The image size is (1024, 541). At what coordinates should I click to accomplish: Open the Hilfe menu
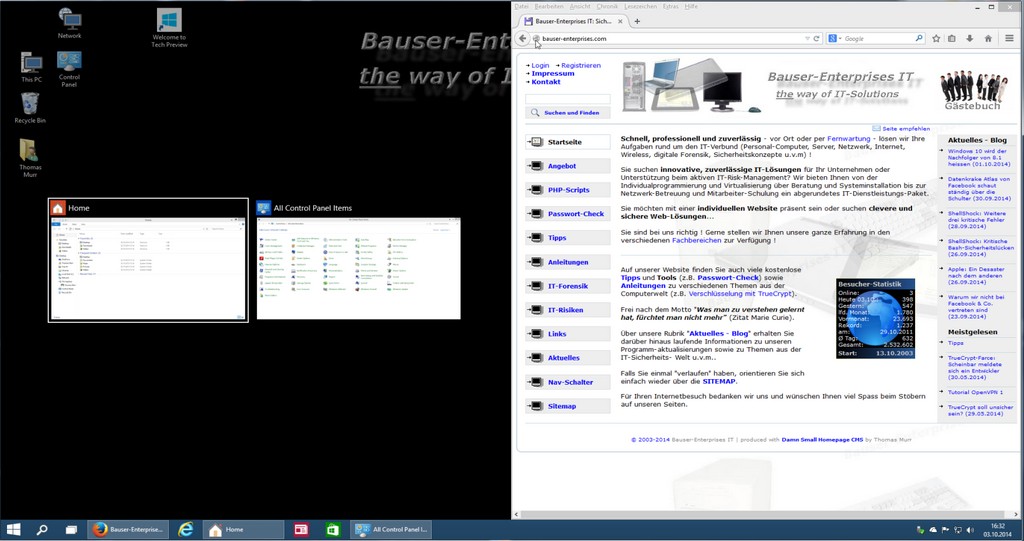click(x=691, y=7)
